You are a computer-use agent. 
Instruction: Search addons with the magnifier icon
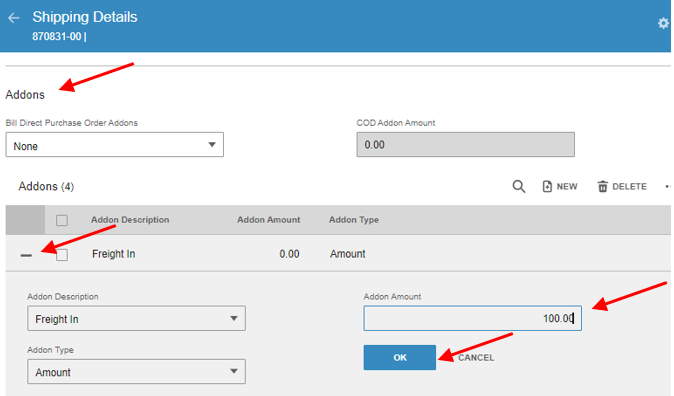click(x=519, y=187)
